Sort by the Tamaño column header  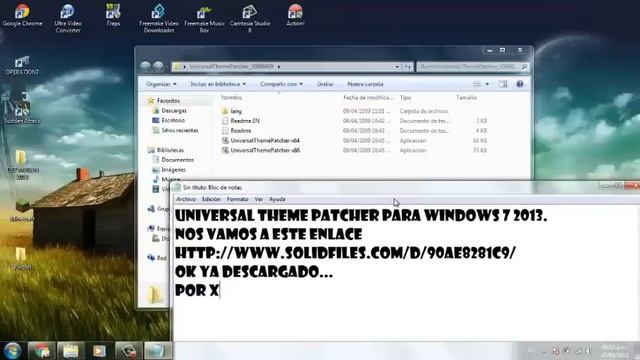click(467, 98)
